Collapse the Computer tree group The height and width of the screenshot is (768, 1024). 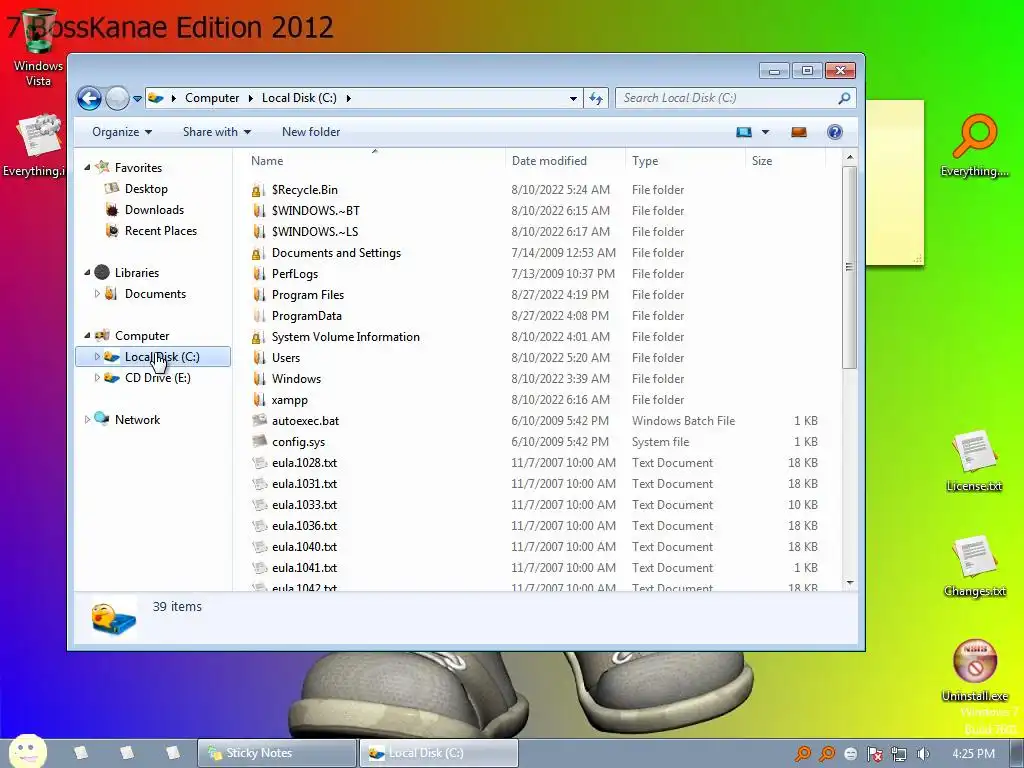click(x=87, y=336)
